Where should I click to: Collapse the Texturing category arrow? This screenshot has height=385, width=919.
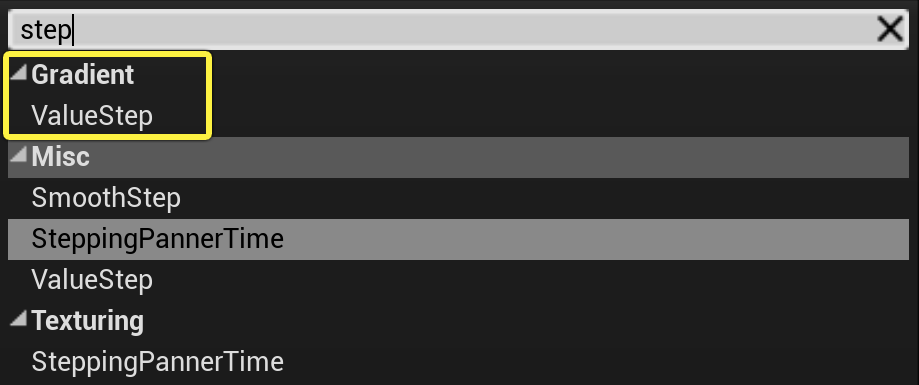pos(19,319)
